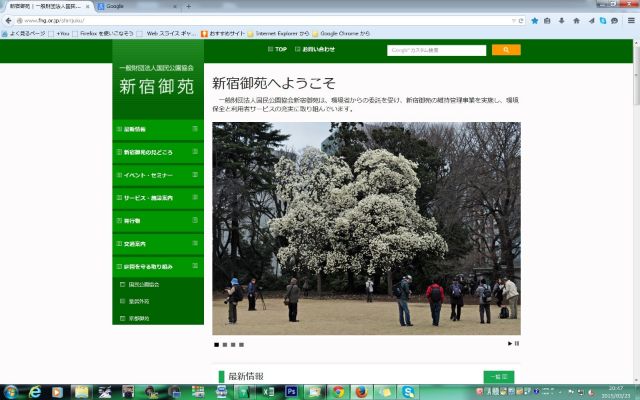Play the image slideshow

(510, 343)
